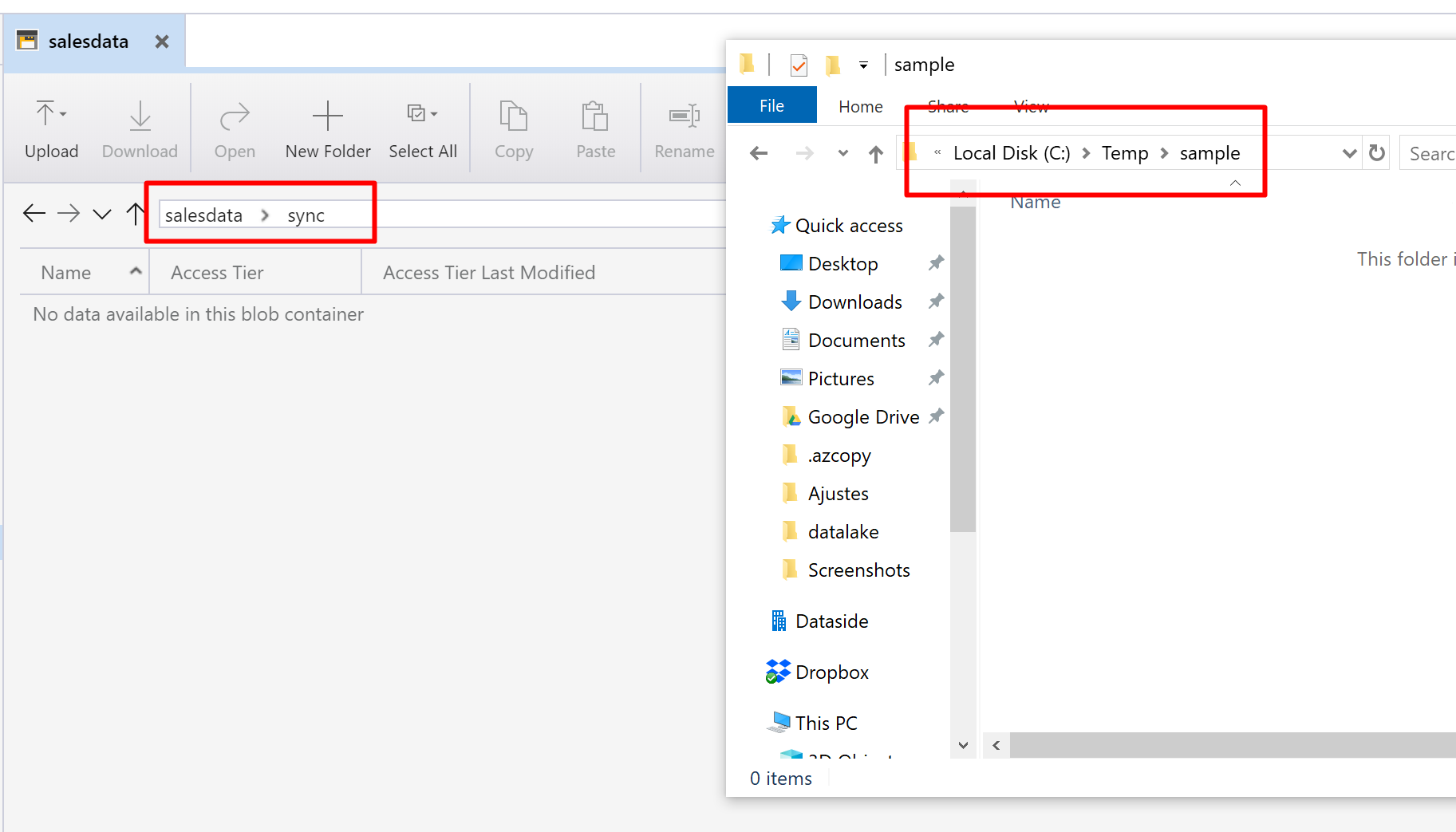
Task: Click sample in the address bar
Action: 1209,153
